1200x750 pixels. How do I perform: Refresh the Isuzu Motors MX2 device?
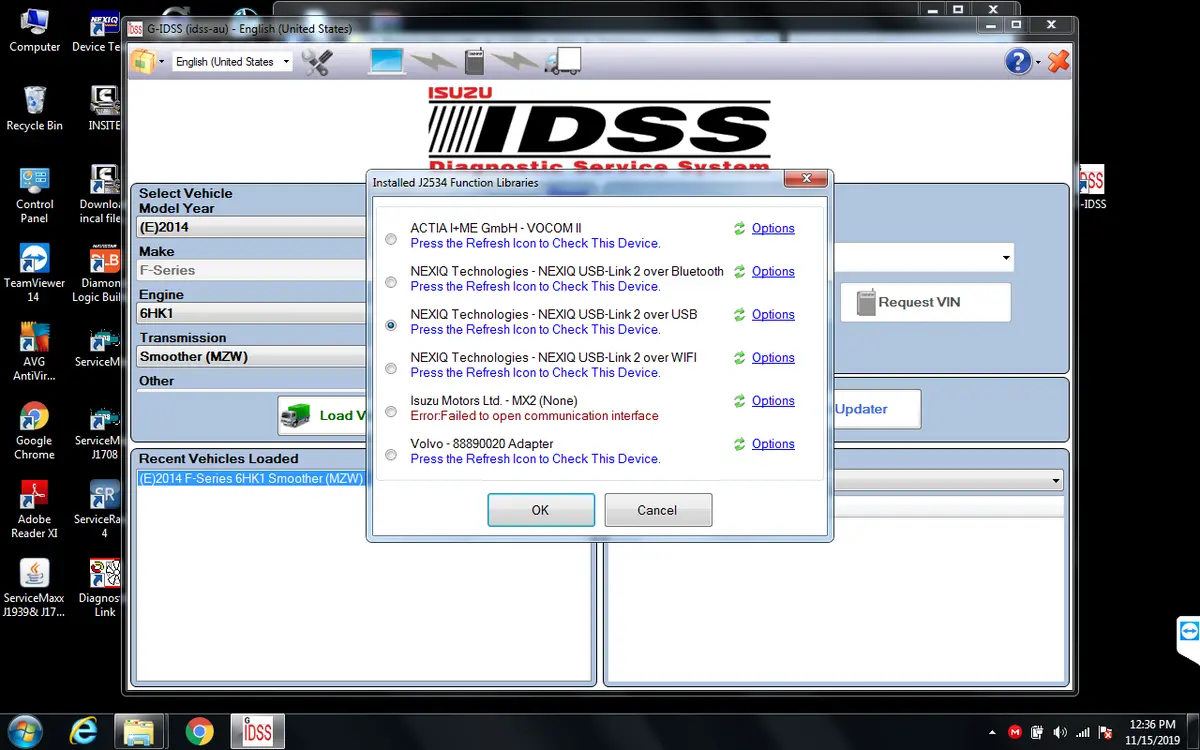[x=739, y=400]
